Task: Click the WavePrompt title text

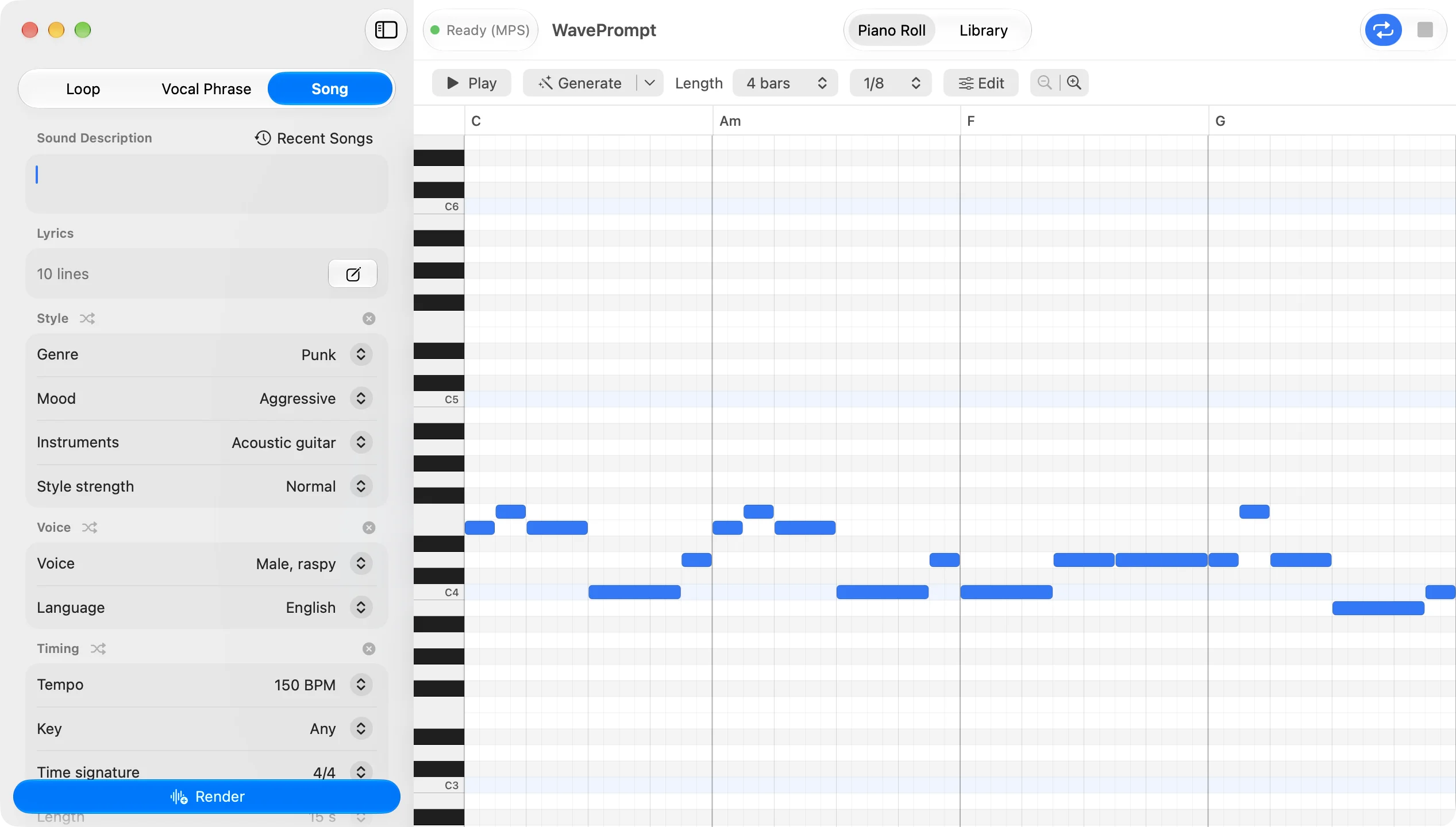Action: click(604, 30)
